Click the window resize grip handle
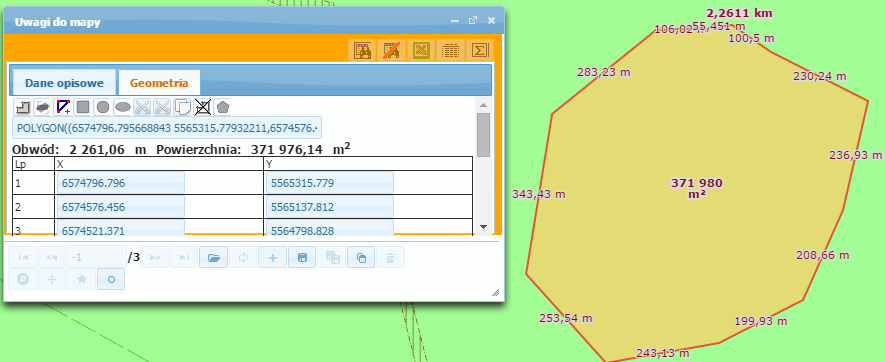 [x=496, y=293]
